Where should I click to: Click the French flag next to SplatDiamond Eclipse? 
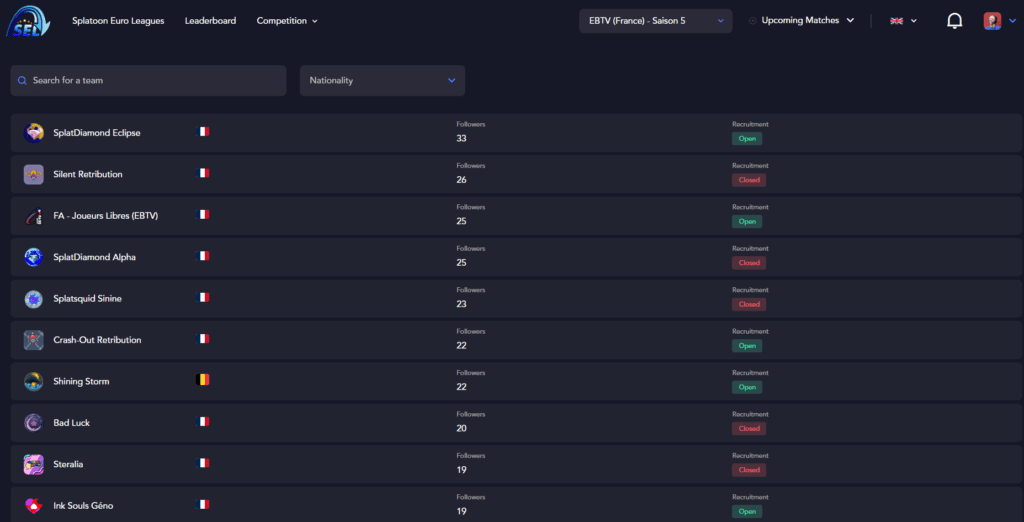tap(202, 131)
